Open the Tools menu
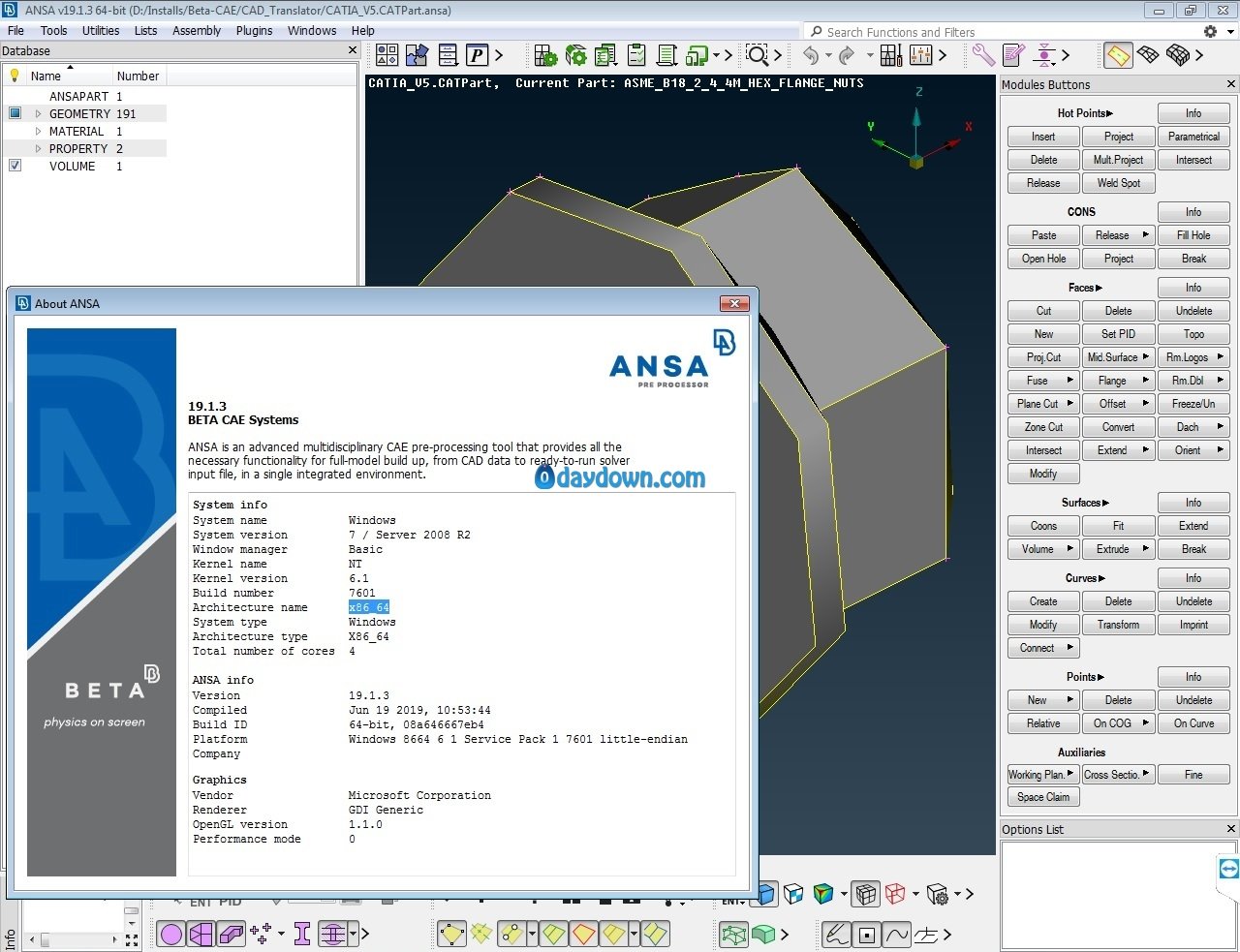 pos(54,31)
